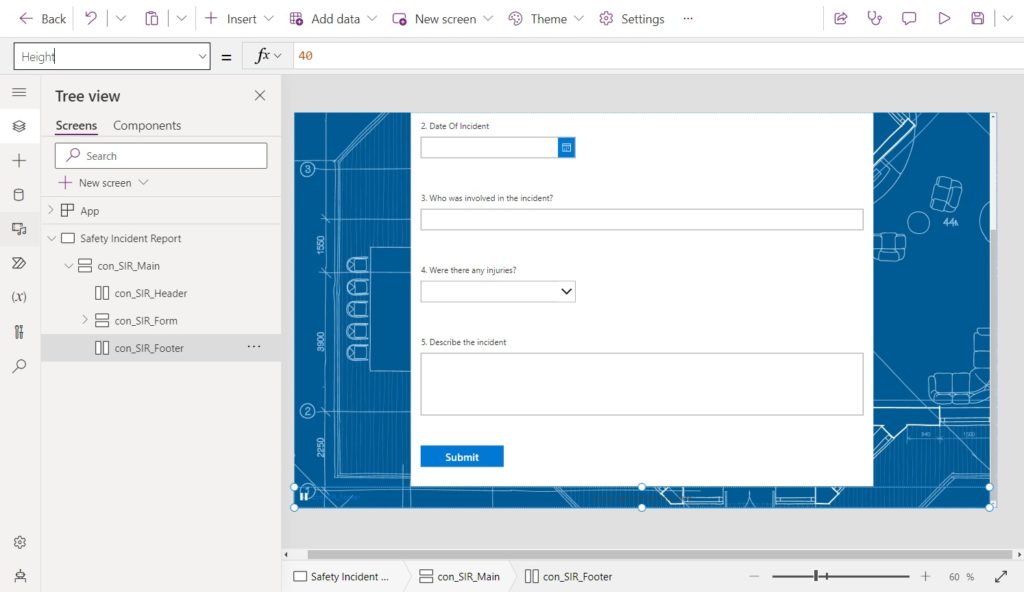Open the Insert panel using the plus icon
Screen dimensions: 1024x592
[x=20, y=160]
